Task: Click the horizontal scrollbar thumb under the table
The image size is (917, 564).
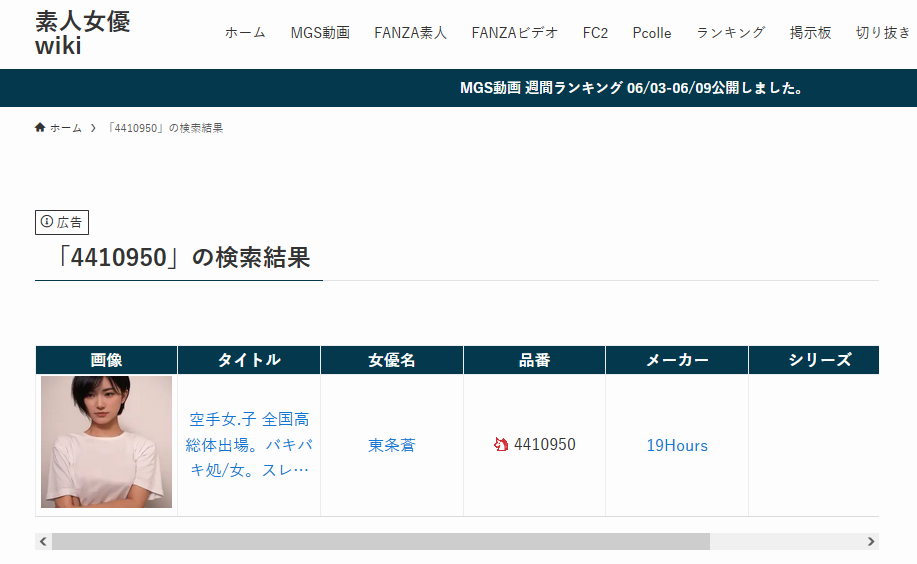Action: click(380, 542)
